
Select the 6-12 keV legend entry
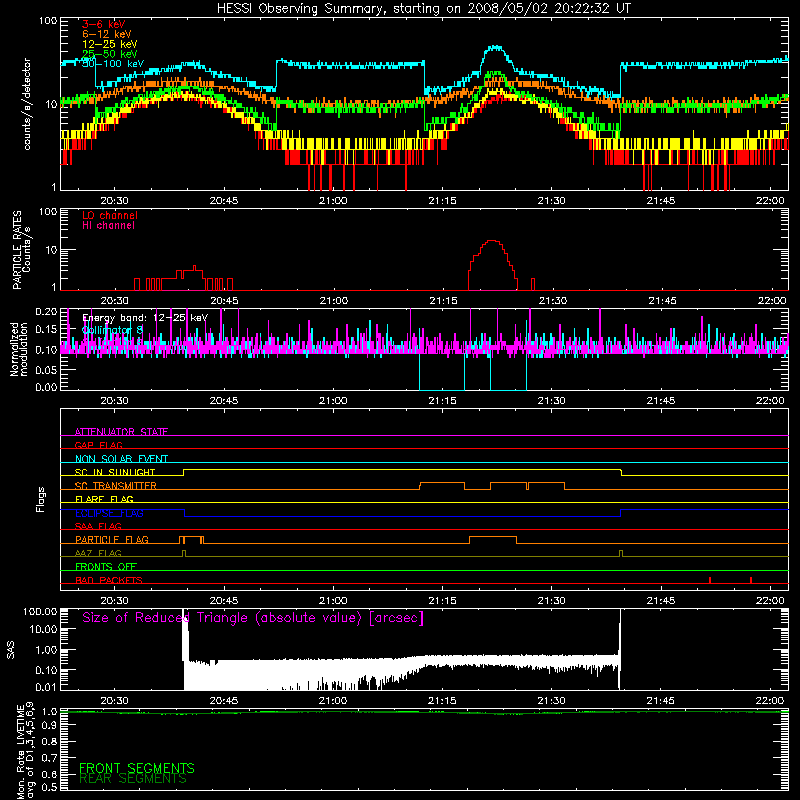click(107, 34)
